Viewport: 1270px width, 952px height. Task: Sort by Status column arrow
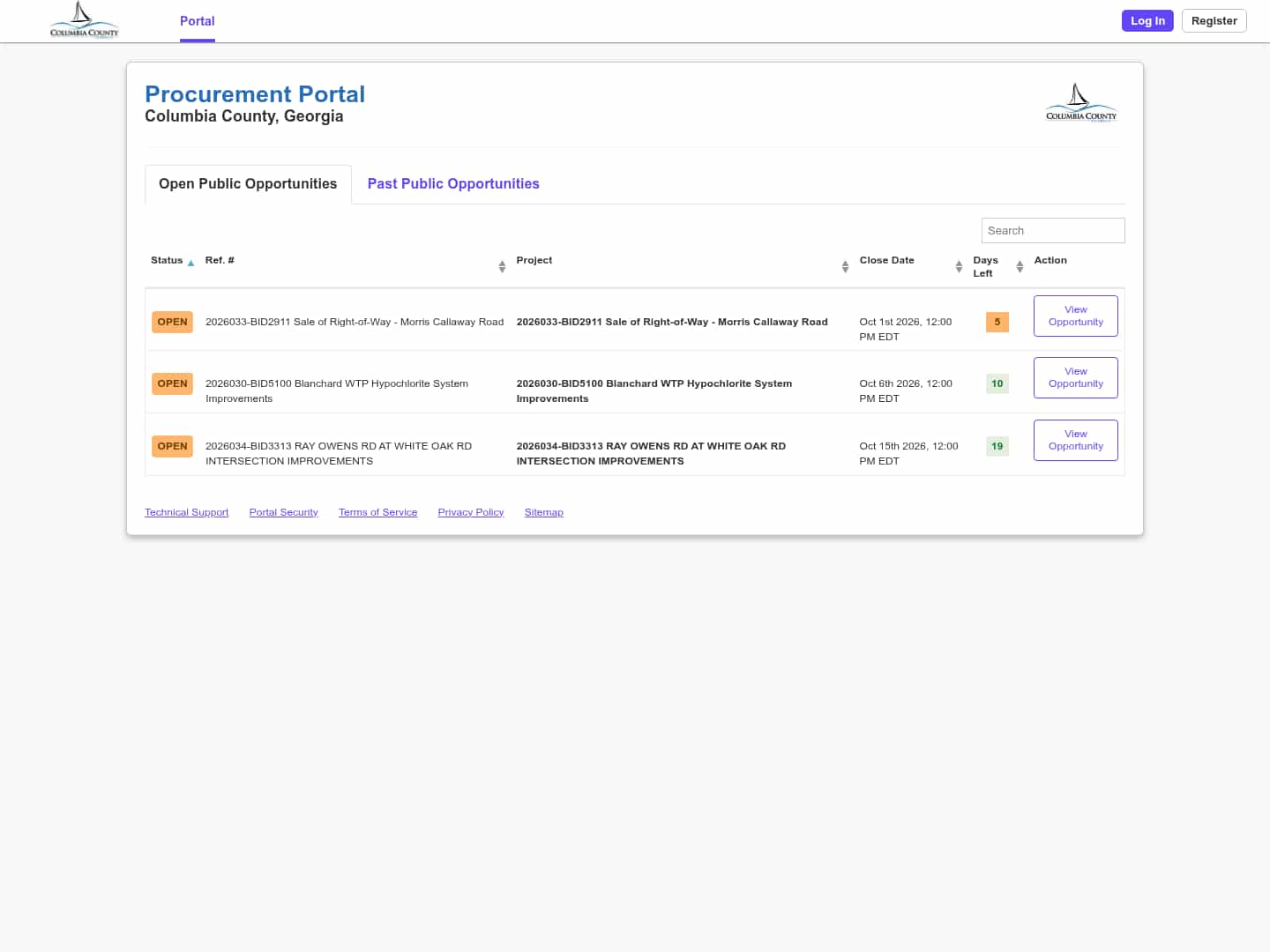pos(190,263)
